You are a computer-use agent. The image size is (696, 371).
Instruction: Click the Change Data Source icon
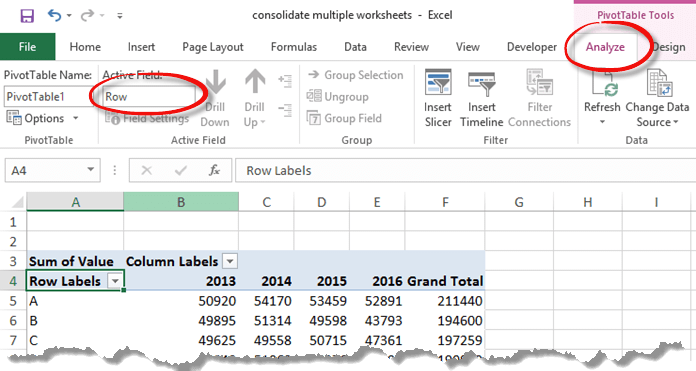(659, 83)
